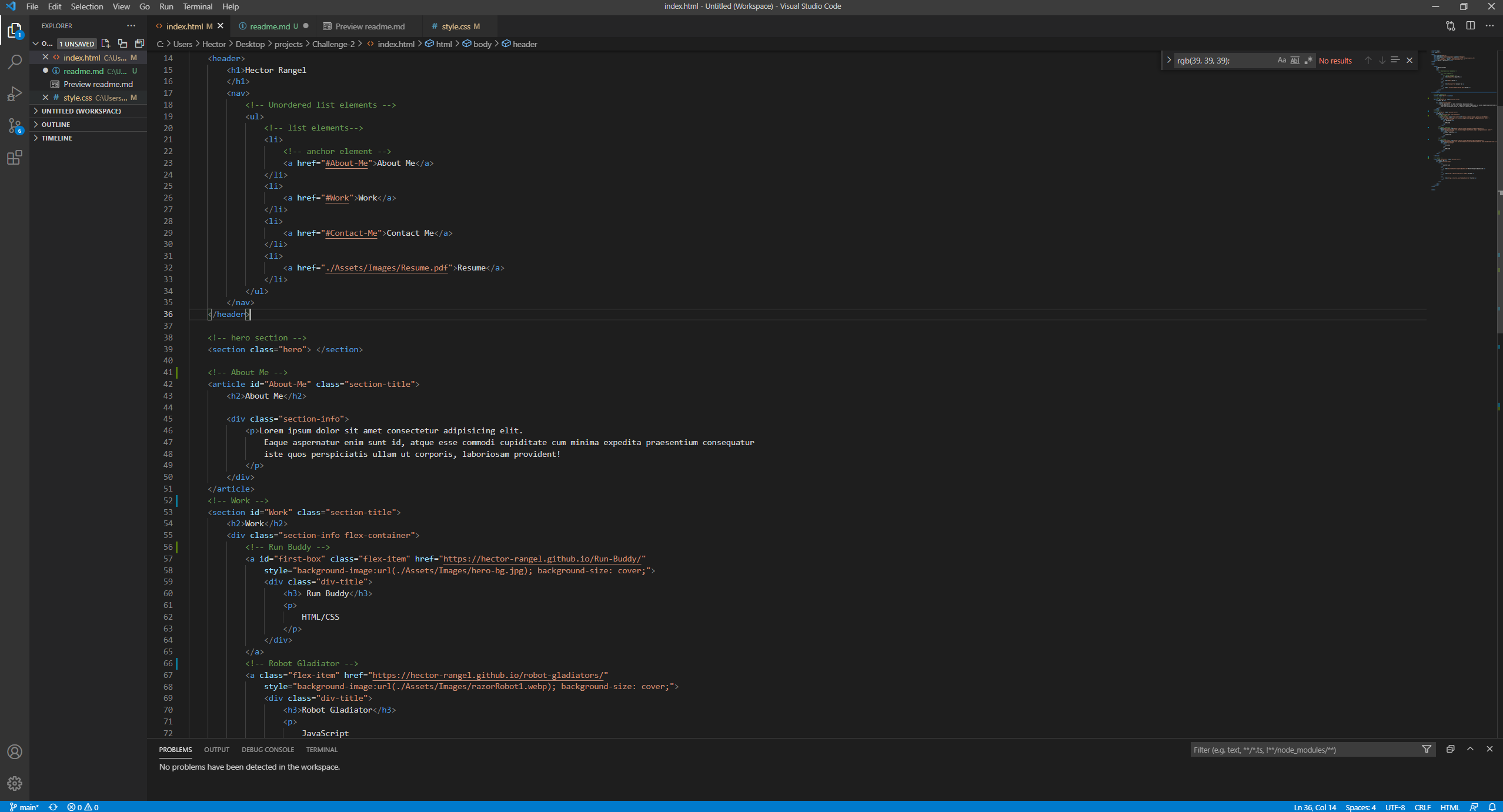Viewport: 1503px width, 812px height.
Task: Toggle Match Whole Word in find widget
Action: 1295,60
